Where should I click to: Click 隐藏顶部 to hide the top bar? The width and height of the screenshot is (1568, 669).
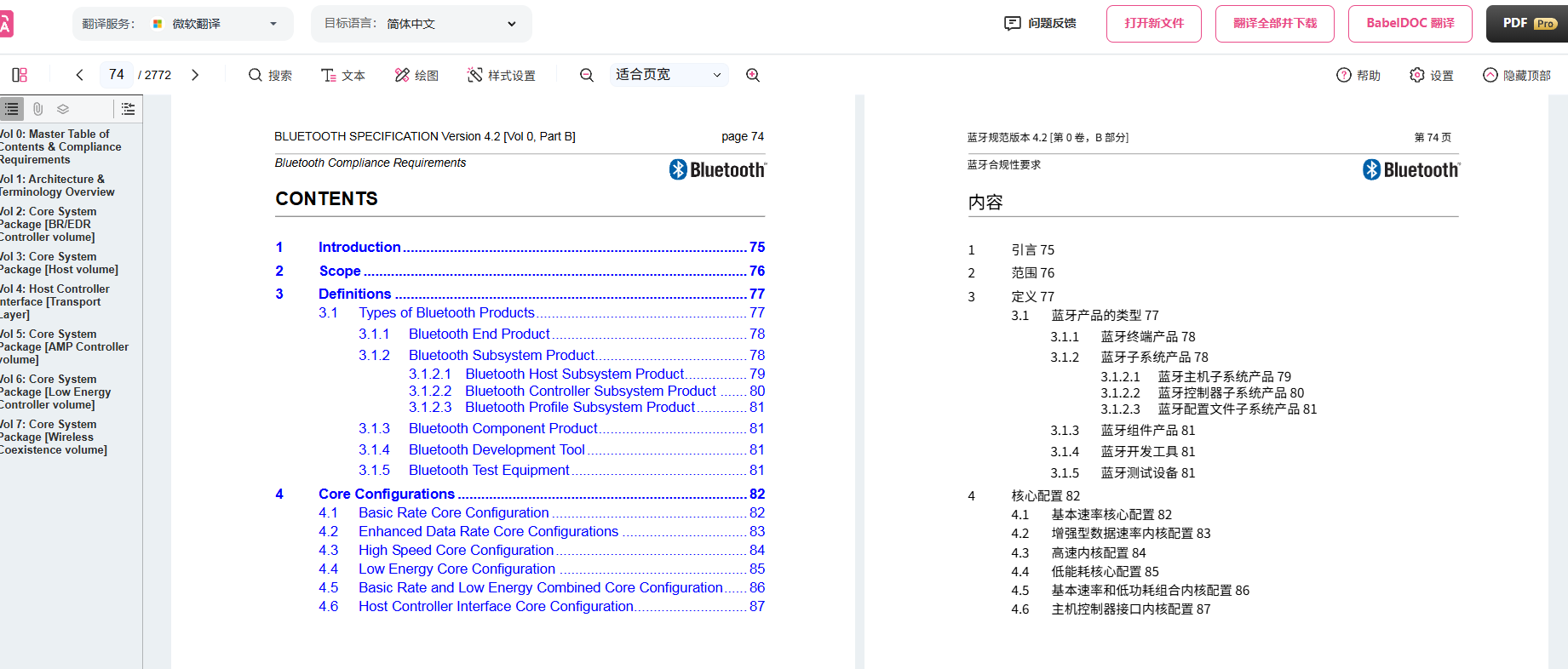(x=1517, y=75)
